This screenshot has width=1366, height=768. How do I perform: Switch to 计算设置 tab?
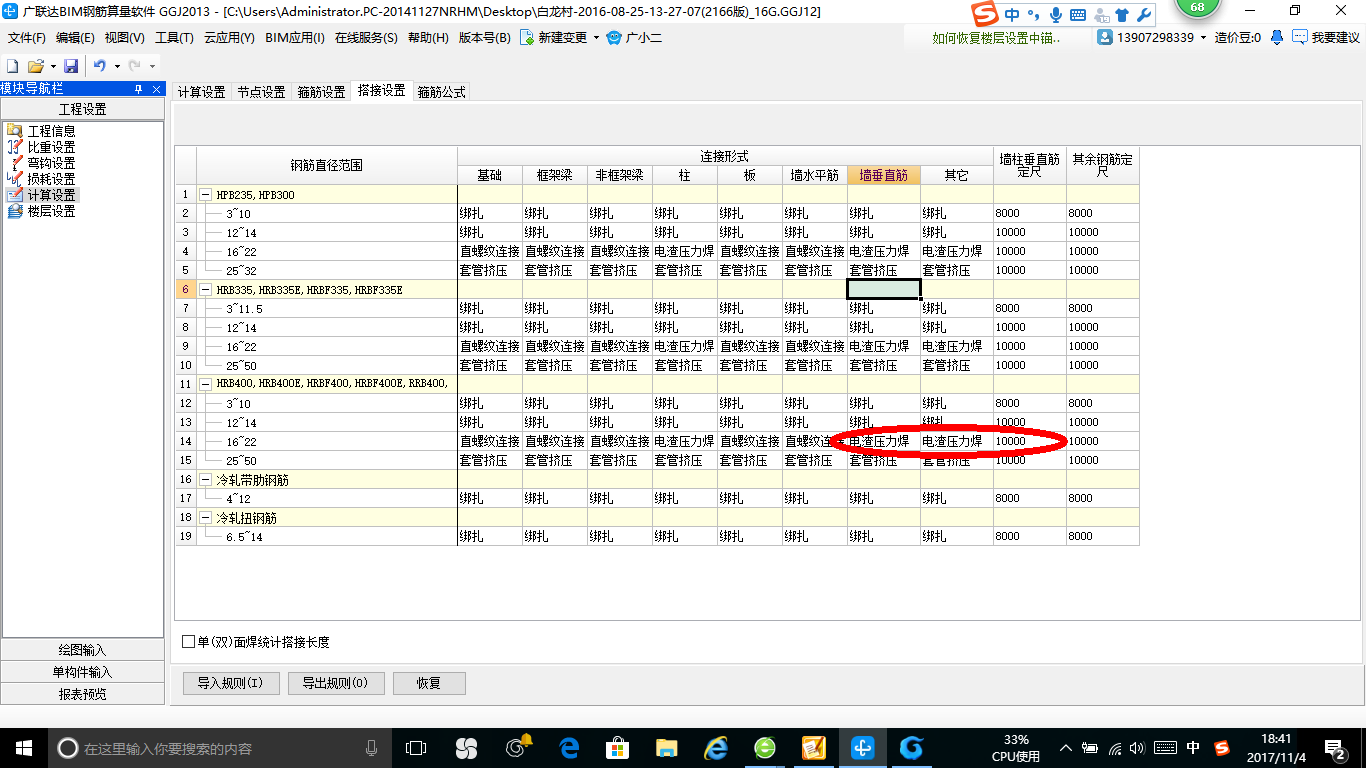(x=202, y=92)
